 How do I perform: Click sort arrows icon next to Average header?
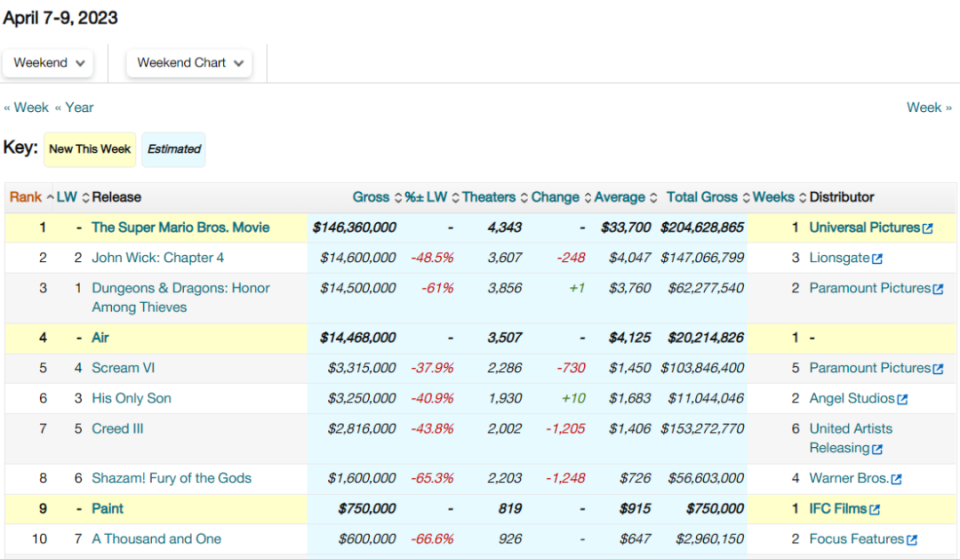(x=653, y=198)
